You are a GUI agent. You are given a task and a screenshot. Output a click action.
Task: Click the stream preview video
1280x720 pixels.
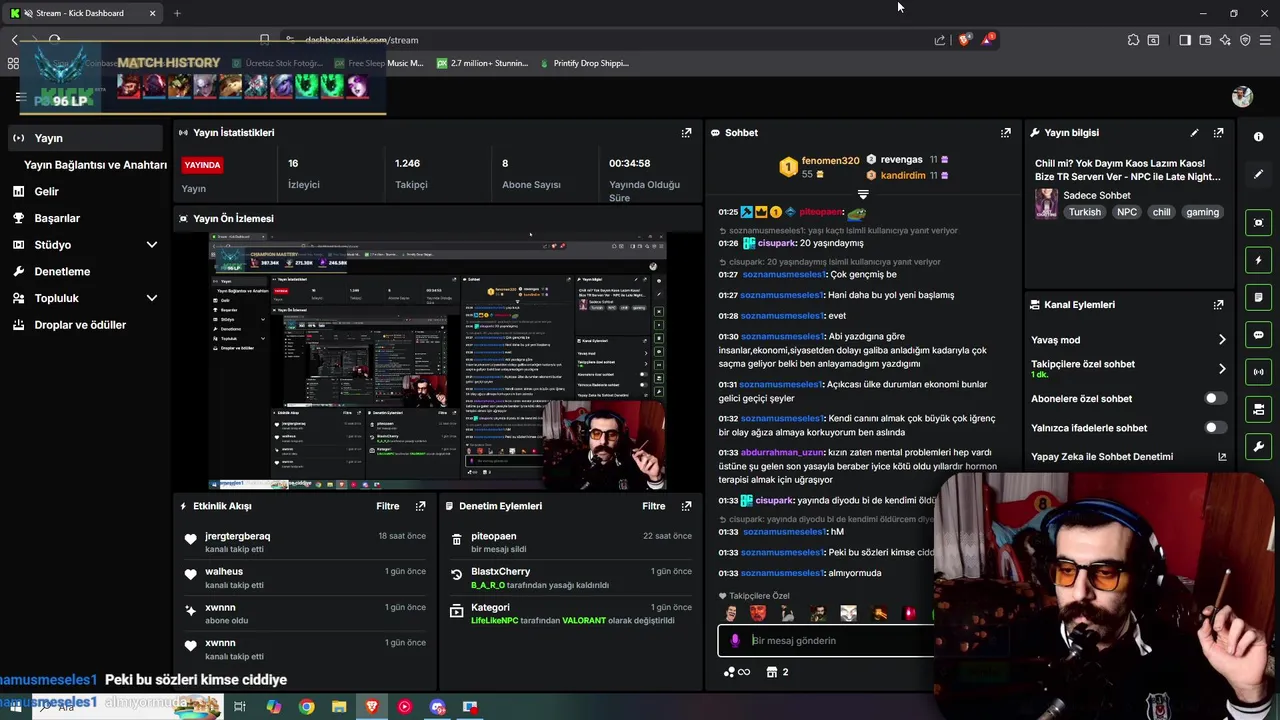(x=437, y=361)
